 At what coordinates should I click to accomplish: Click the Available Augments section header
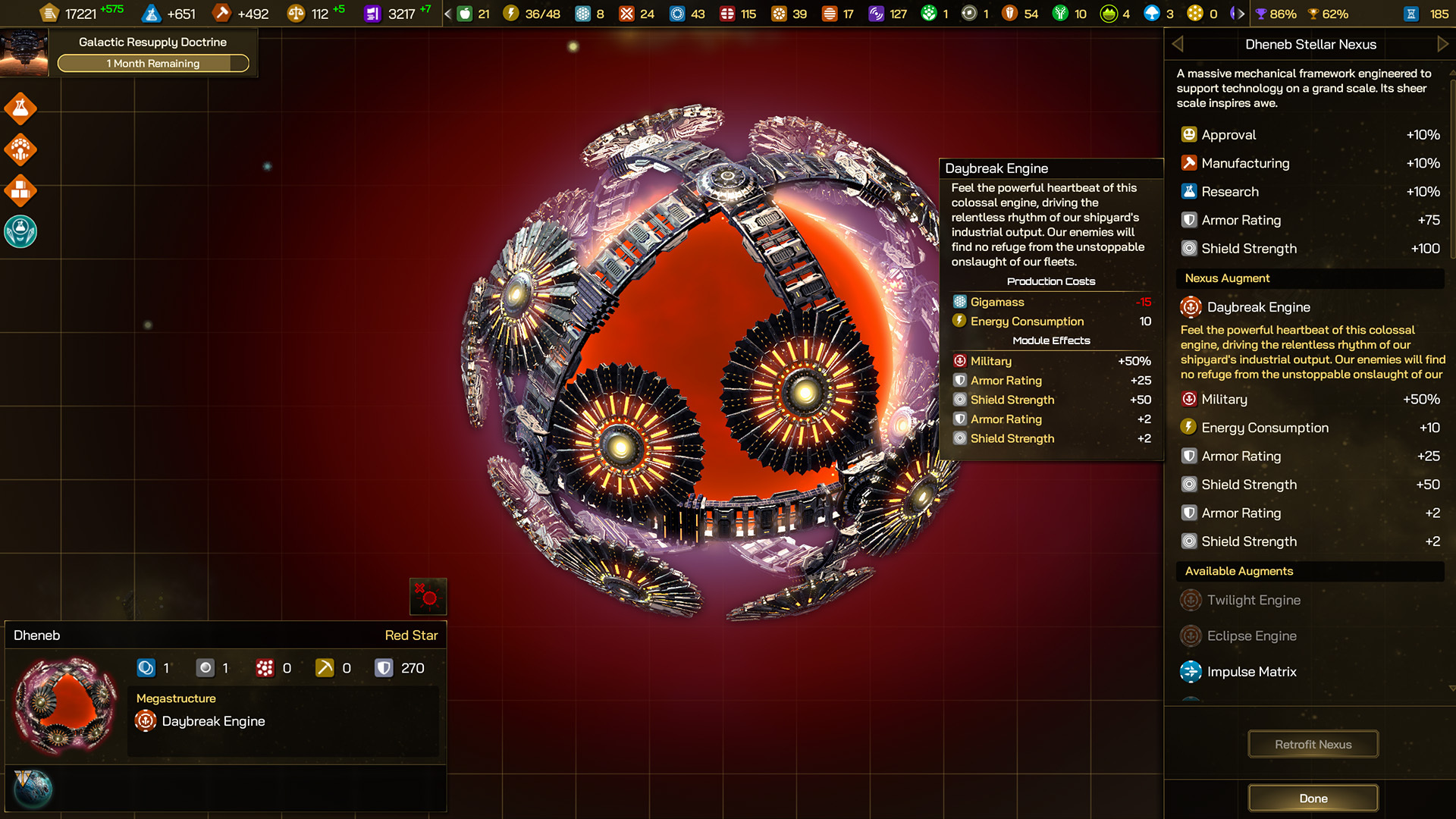click(x=1310, y=571)
